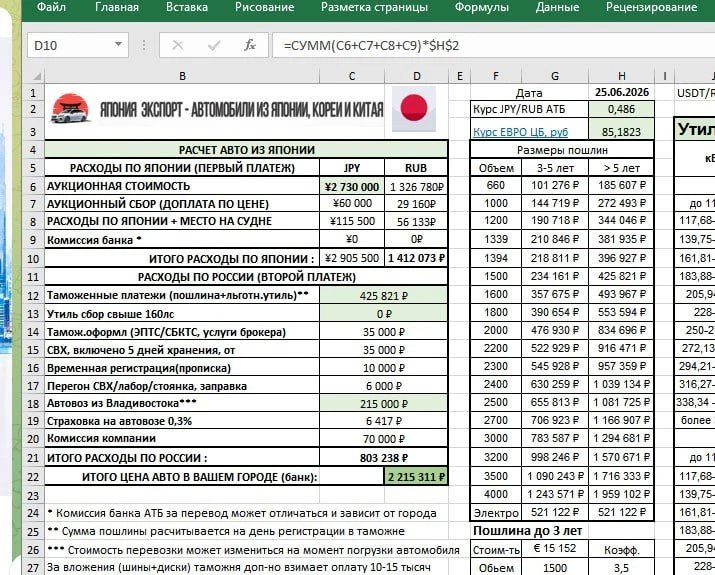Select the Комиссия компании 70 000 ₽ cell
This screenshot has height=575, width=715.
pyautogui.click(x=383, y=439)
